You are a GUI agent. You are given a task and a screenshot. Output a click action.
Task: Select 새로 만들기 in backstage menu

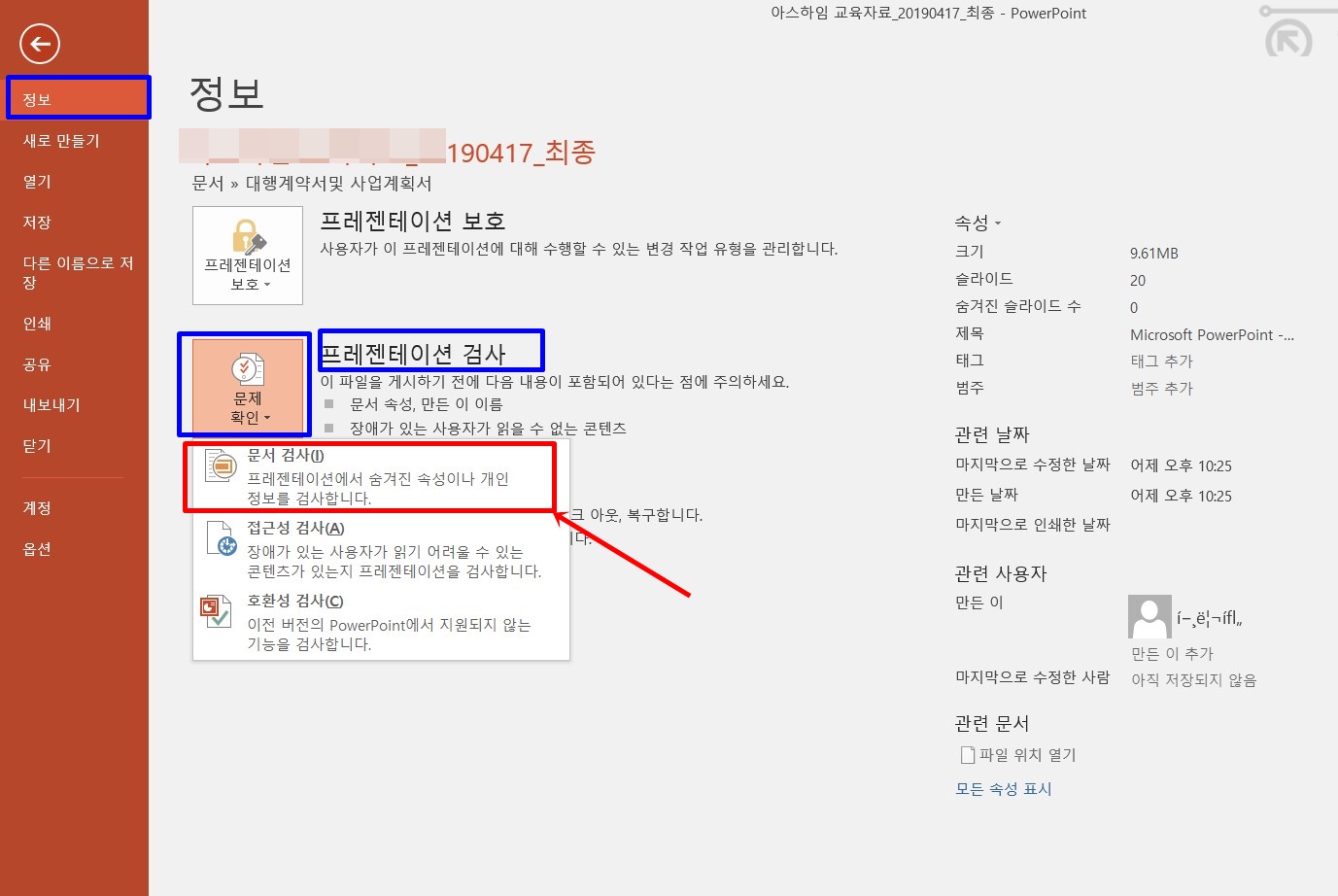click(74, 141)
